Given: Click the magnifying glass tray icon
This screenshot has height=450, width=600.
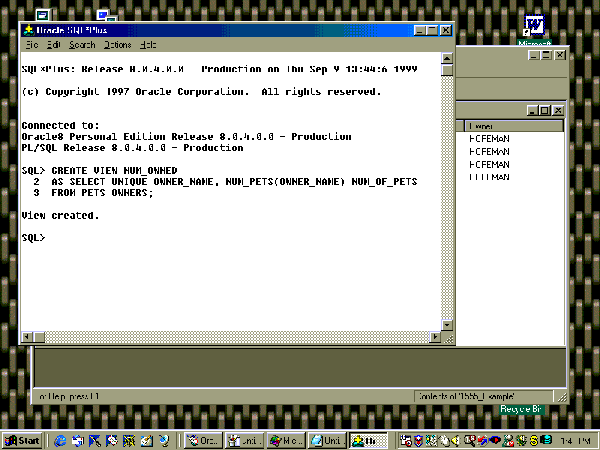Looking at the screenshot, I should click(x=469, y=441).
